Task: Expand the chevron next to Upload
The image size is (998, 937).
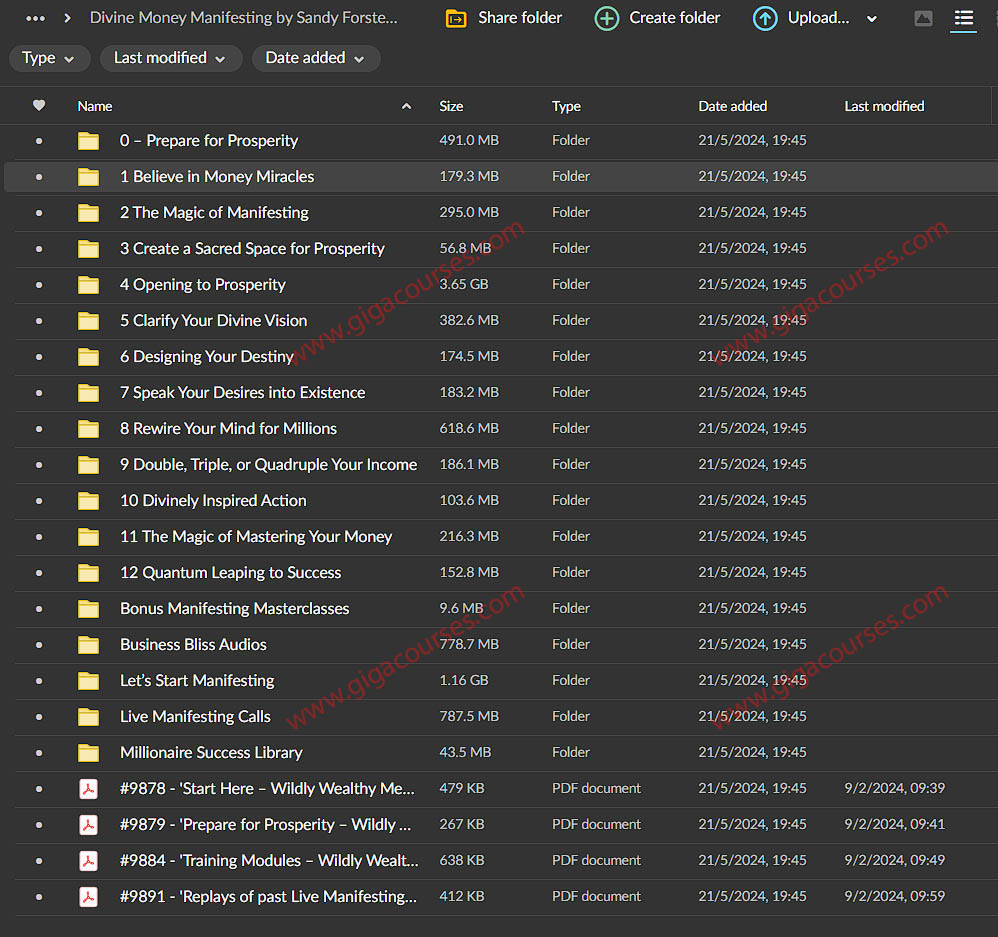Action: (x=871, y=19)
